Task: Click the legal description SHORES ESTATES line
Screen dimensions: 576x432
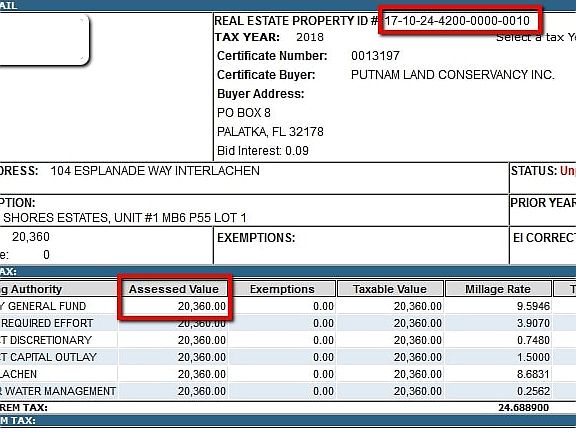Action: coord(125,218)
